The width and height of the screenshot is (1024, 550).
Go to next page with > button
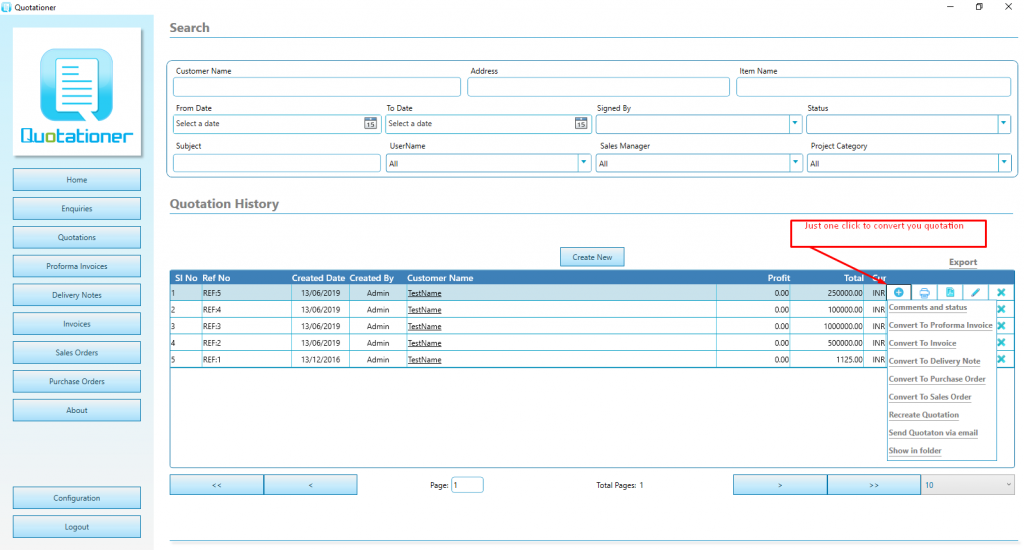point(780,485)
